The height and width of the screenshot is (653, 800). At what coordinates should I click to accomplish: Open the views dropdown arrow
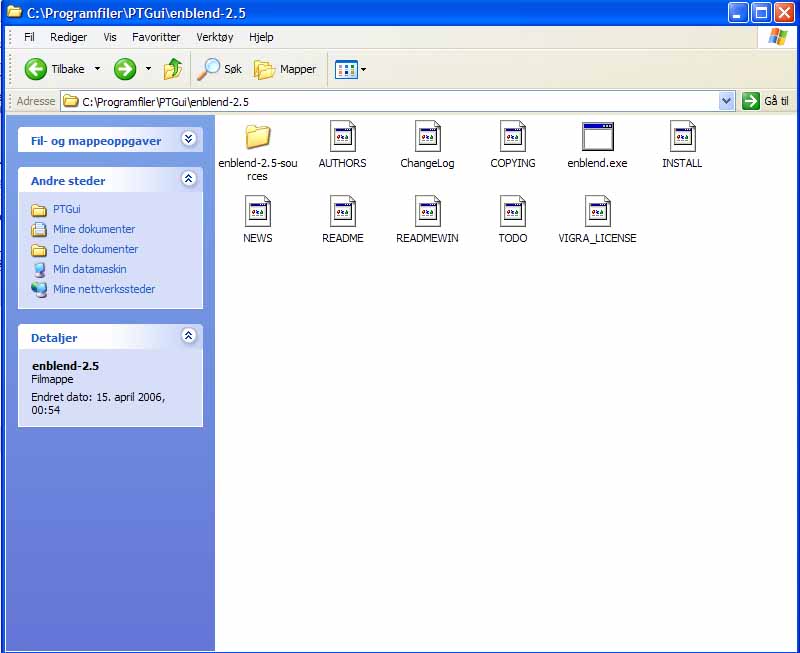(x=363, y=69)
